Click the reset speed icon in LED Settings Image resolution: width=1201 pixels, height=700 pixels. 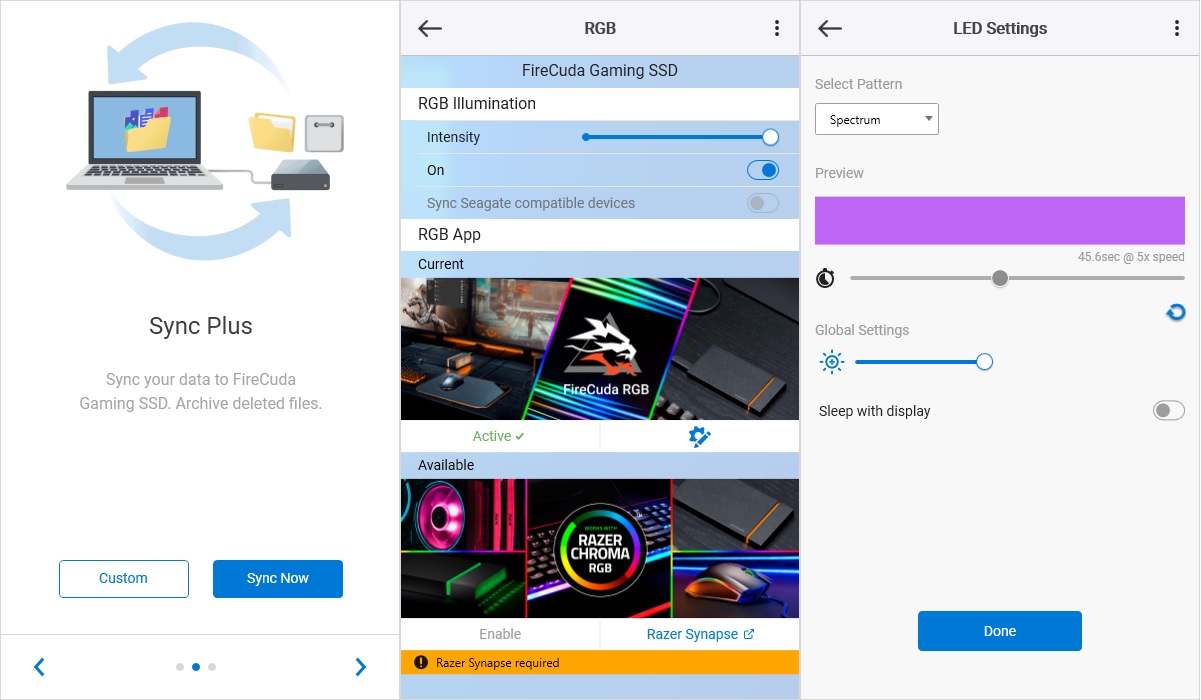coord(1176,313)
